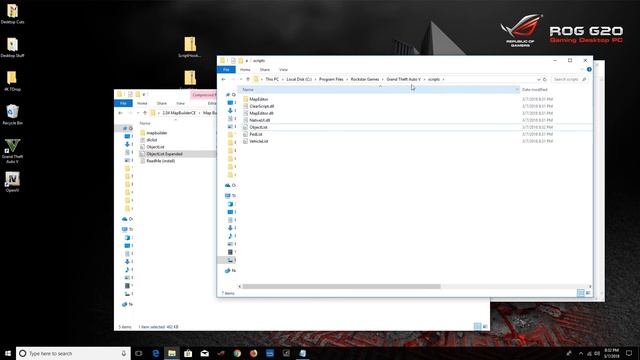Open ScriptHook zip folder on desktop
This screenshot has height=360, width=640.
(x=190, y=47)
